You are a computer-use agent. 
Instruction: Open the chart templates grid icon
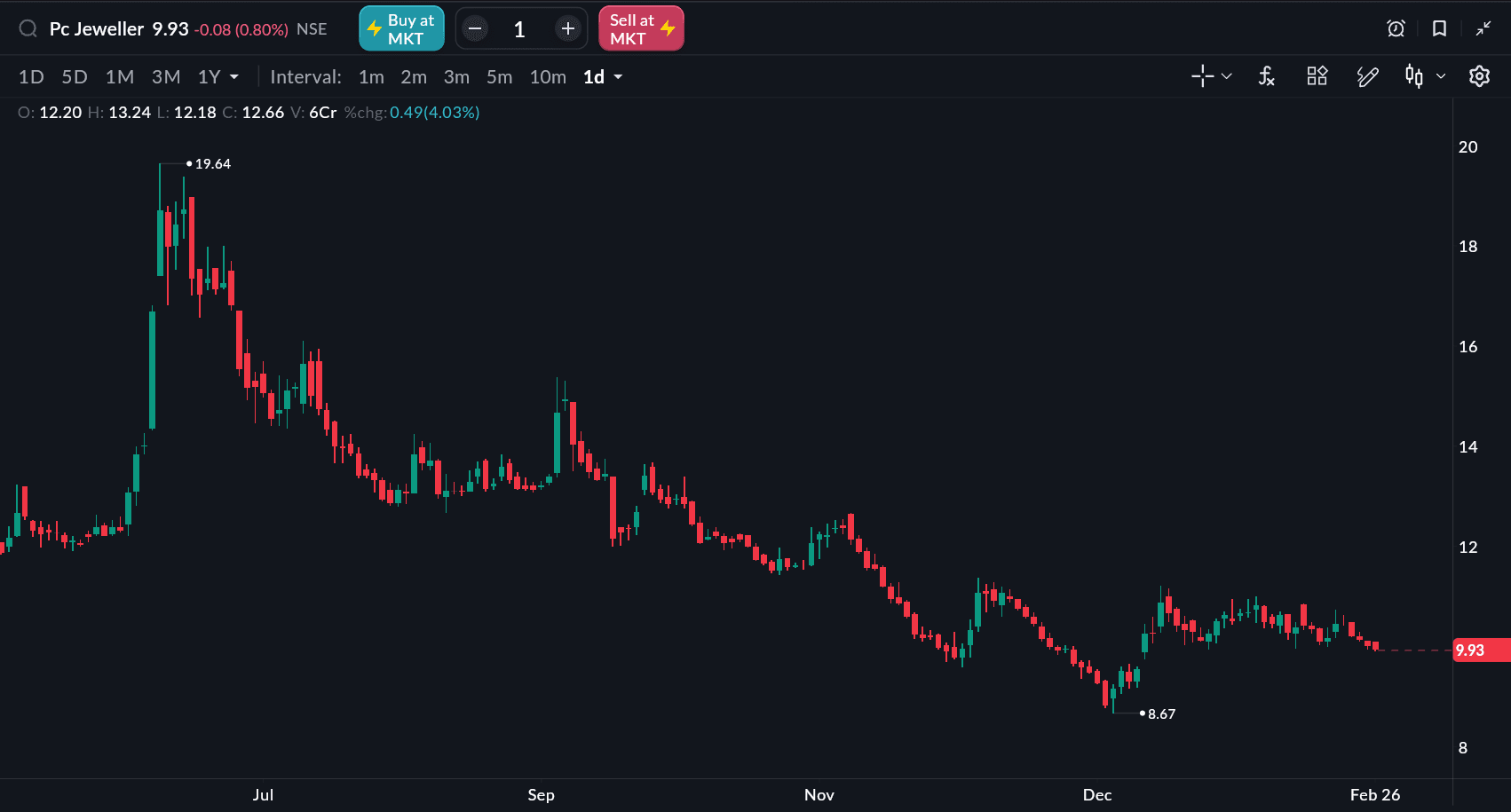click(1317, 77)
